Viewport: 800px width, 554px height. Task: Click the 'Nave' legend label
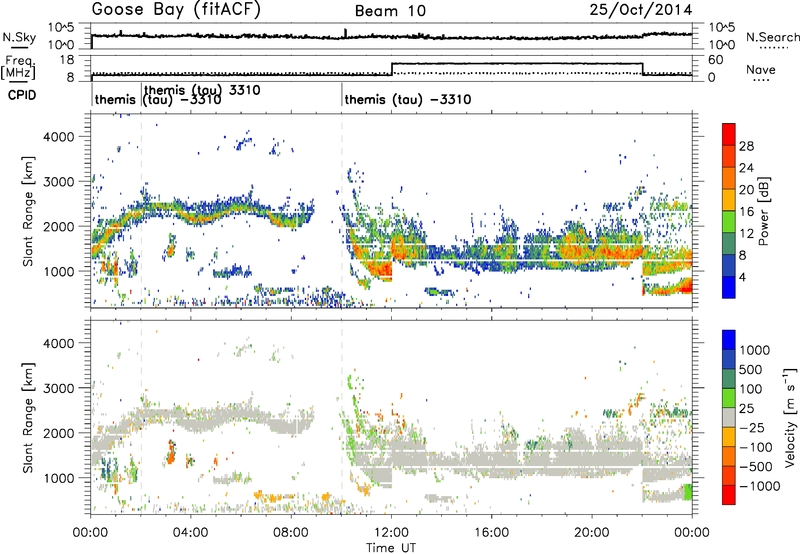coord(760,69)
